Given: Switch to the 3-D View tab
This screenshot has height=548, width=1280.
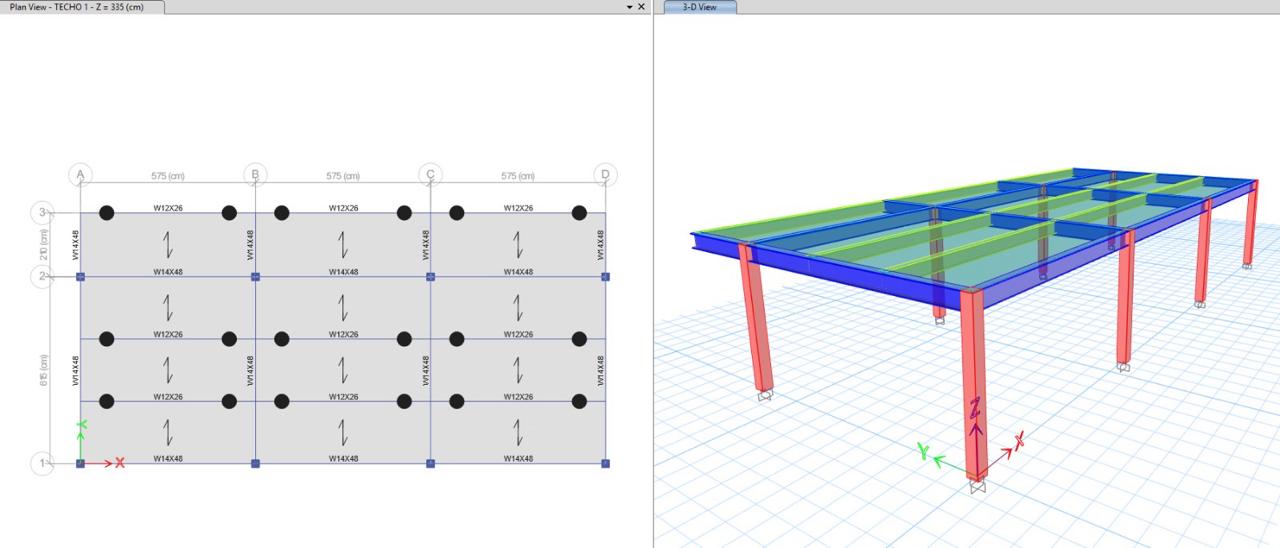Looking at the screenshot, I should point(699,7).
